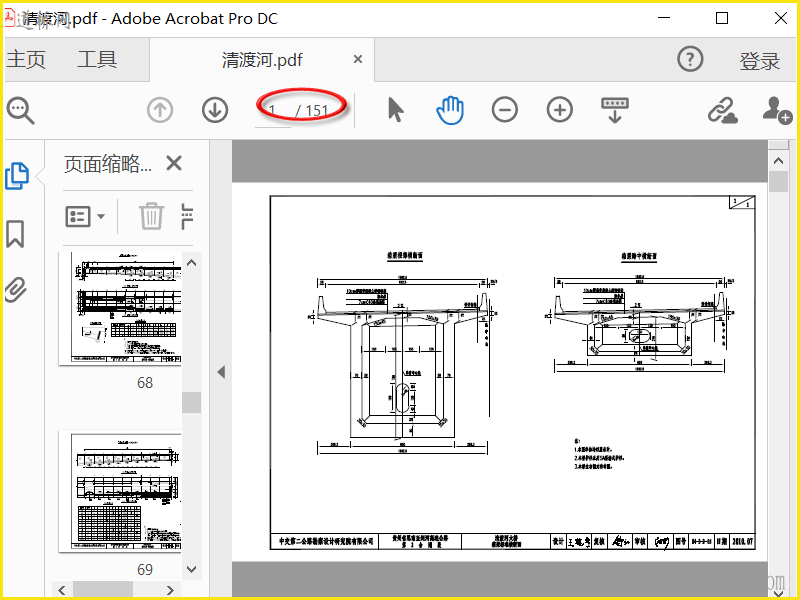Zoom out with the minus button

505,110
